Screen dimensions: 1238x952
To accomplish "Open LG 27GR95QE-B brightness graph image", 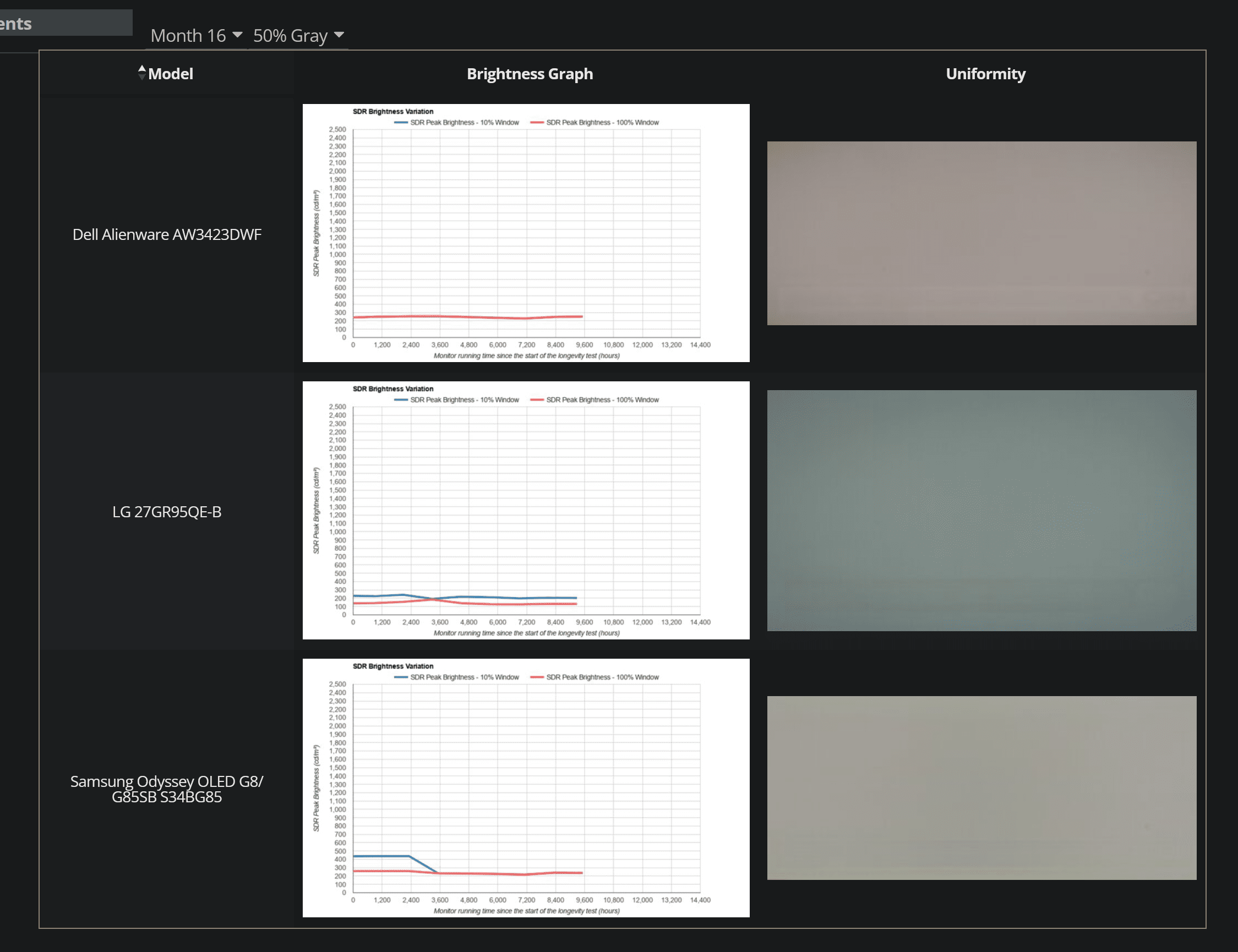I will 526,510.
